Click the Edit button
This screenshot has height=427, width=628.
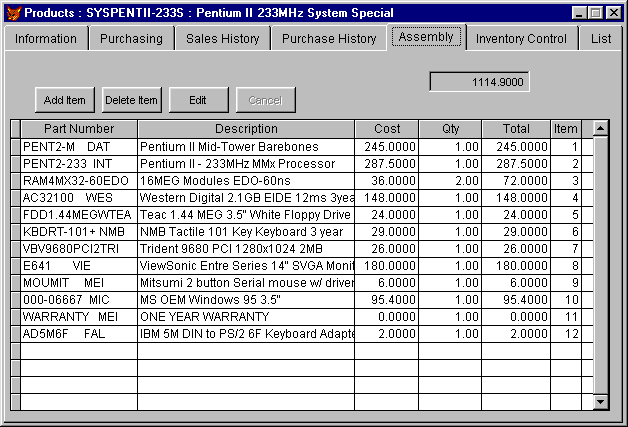(x=198, y=100)
